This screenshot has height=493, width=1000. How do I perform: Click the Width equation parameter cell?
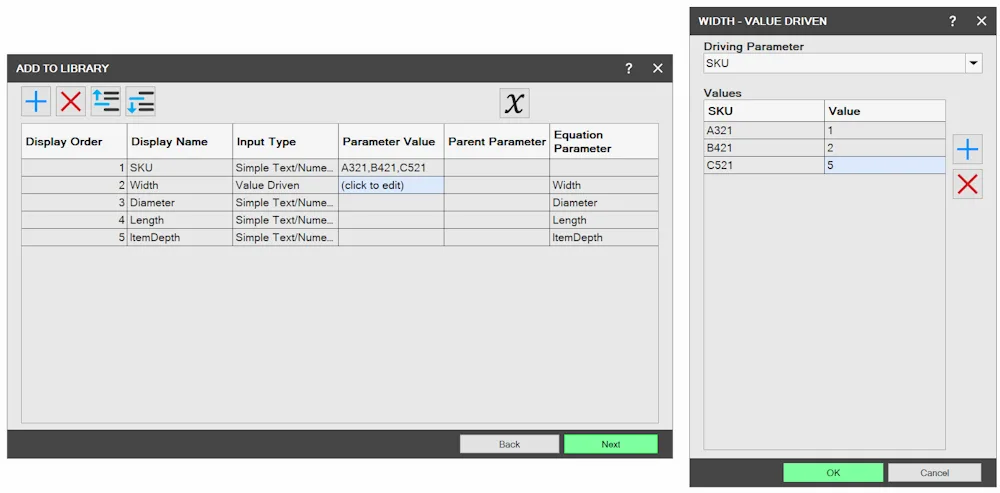pos(604,185)
